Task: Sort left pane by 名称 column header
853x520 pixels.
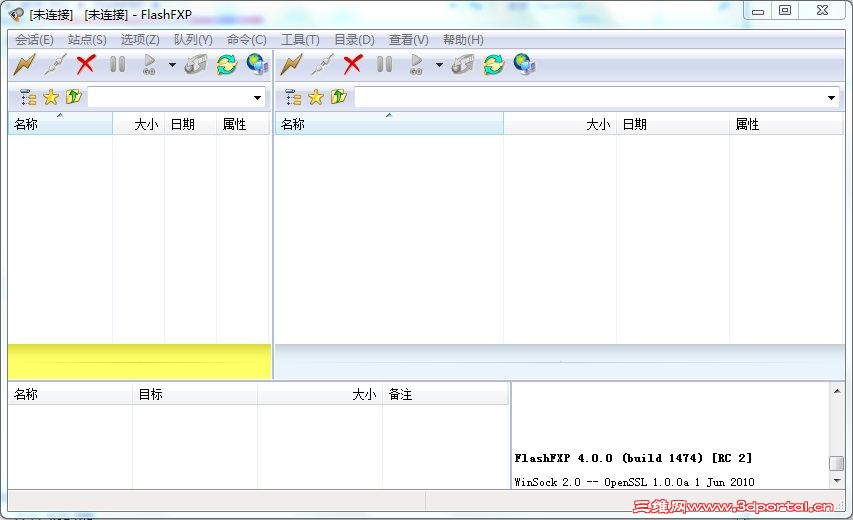Action: 60,124
